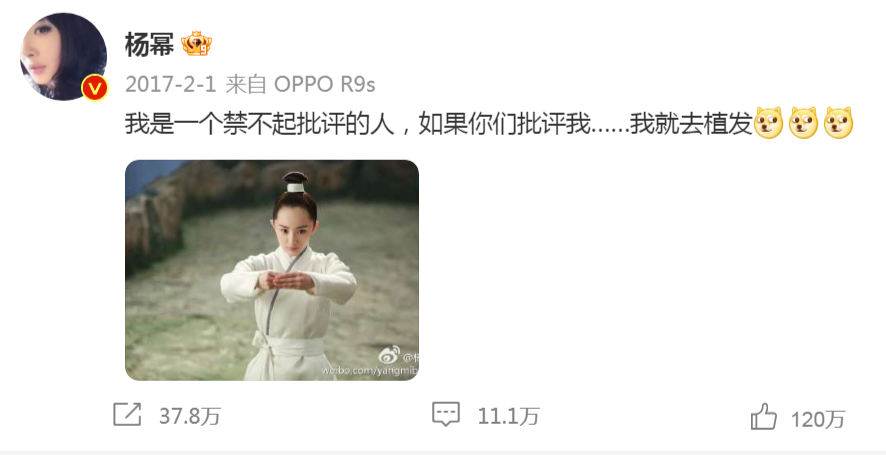
Task: Click the orange V verified badge
Action: [x=95, y=88]
